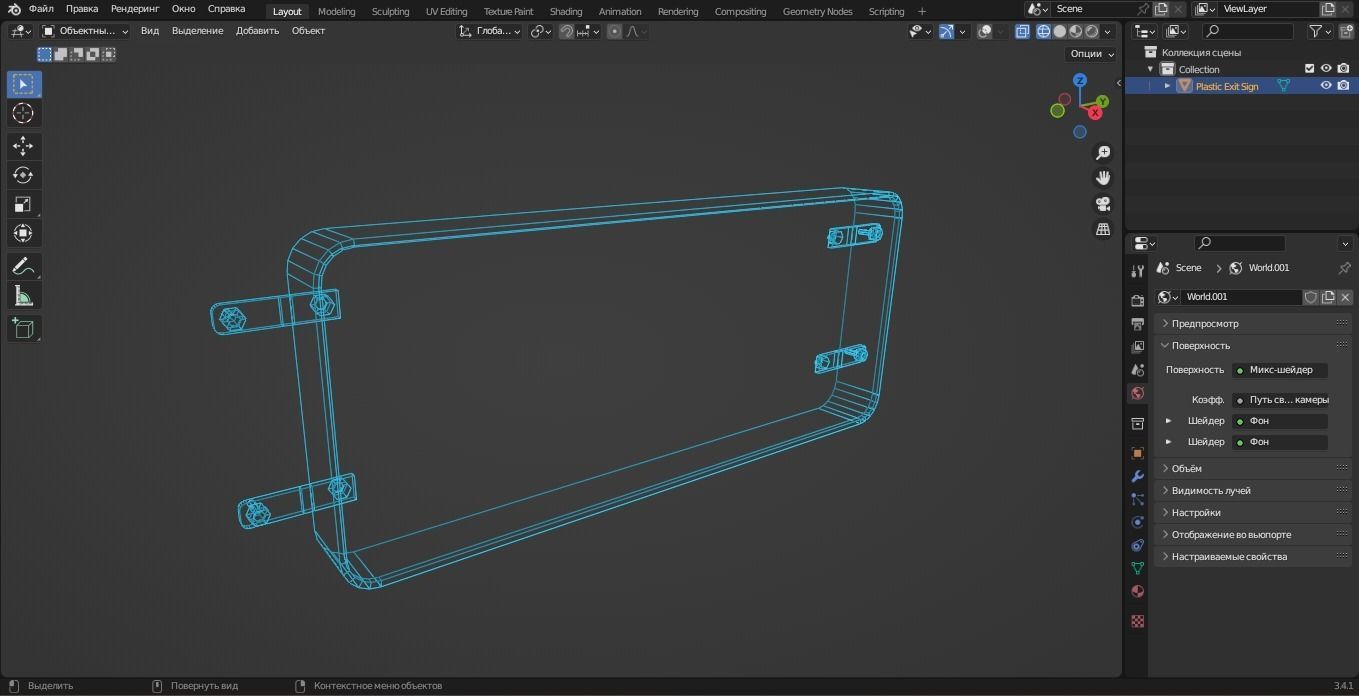Open the Рендеринг menu

[135, 8]
